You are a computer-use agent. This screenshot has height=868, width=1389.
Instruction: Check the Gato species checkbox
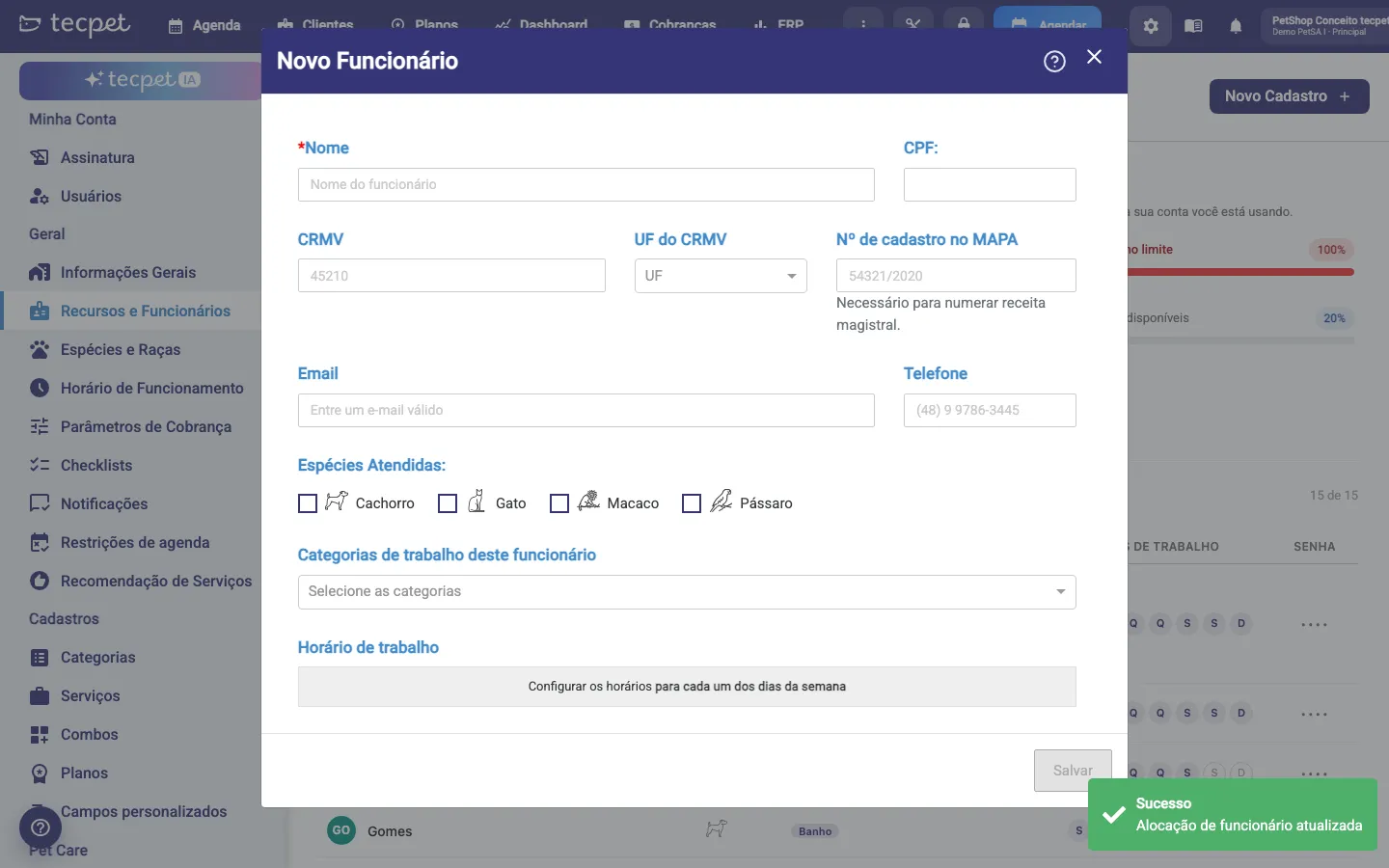click(x=448, y=503)
